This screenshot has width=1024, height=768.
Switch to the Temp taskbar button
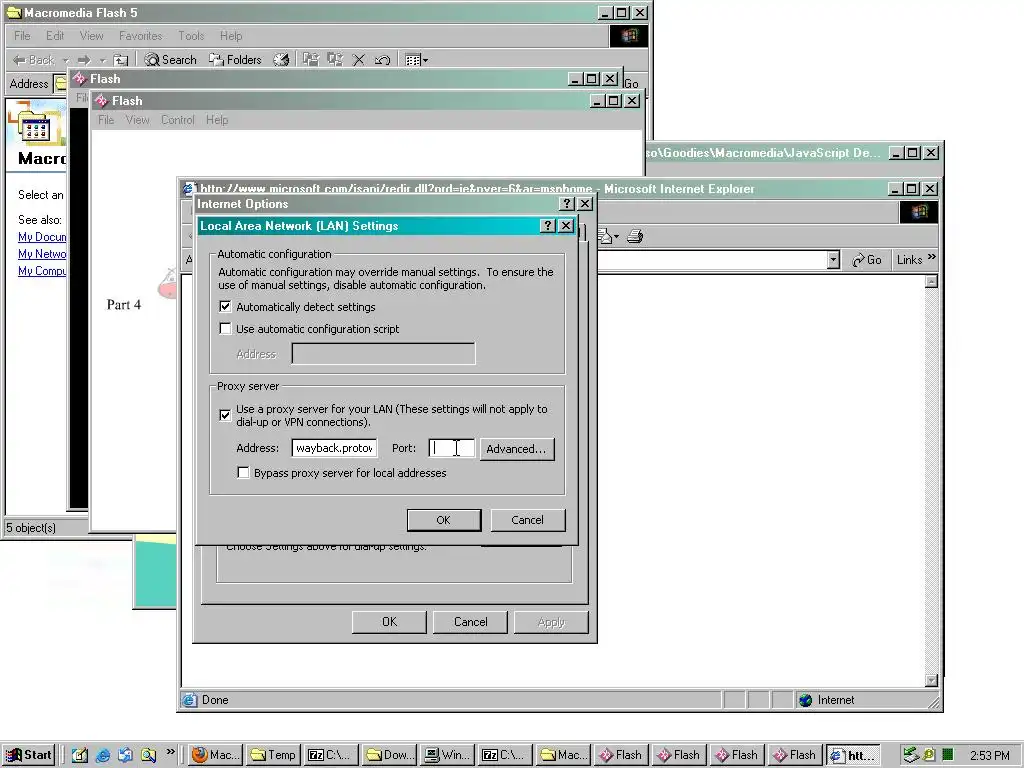point(274,755)
